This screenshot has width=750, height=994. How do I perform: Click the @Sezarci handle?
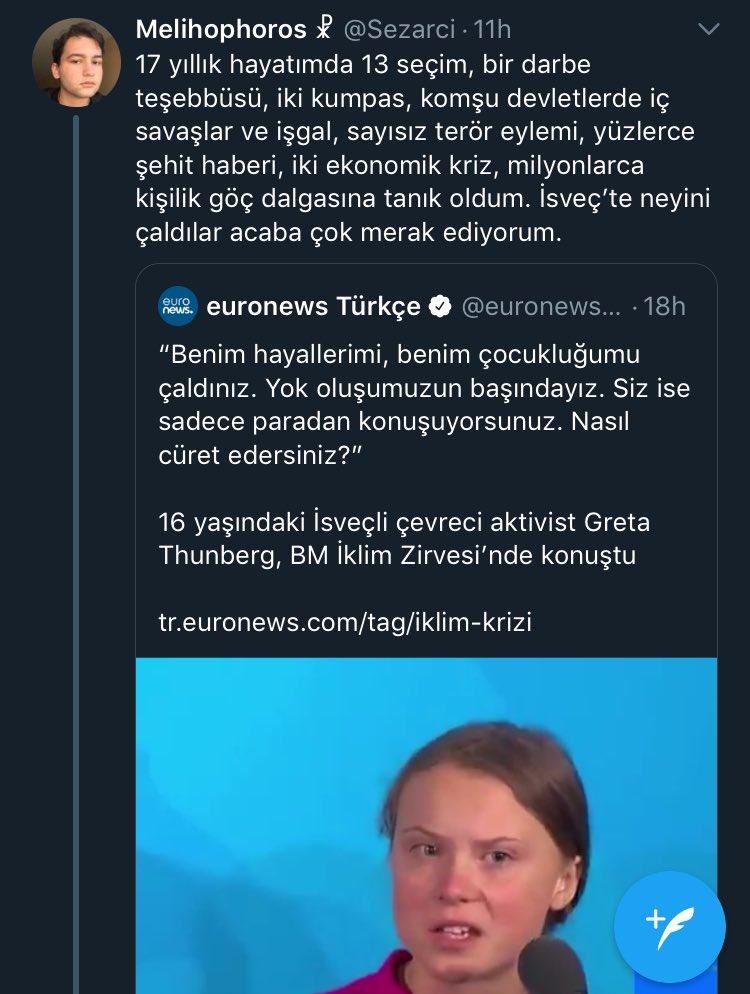[400, 30]
